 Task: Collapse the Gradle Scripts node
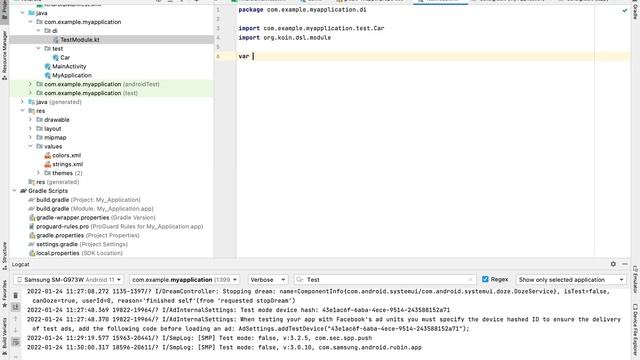click(14, 191)
